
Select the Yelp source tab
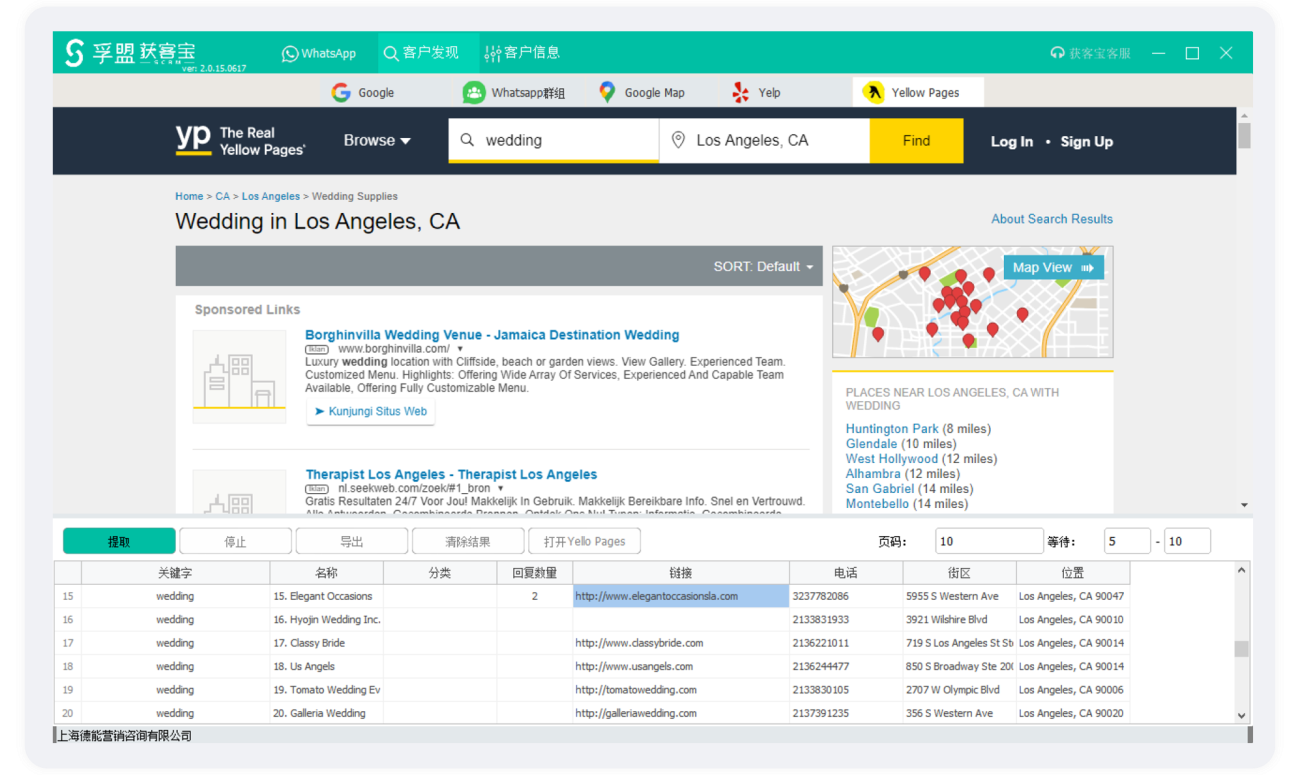pos(756,92)
